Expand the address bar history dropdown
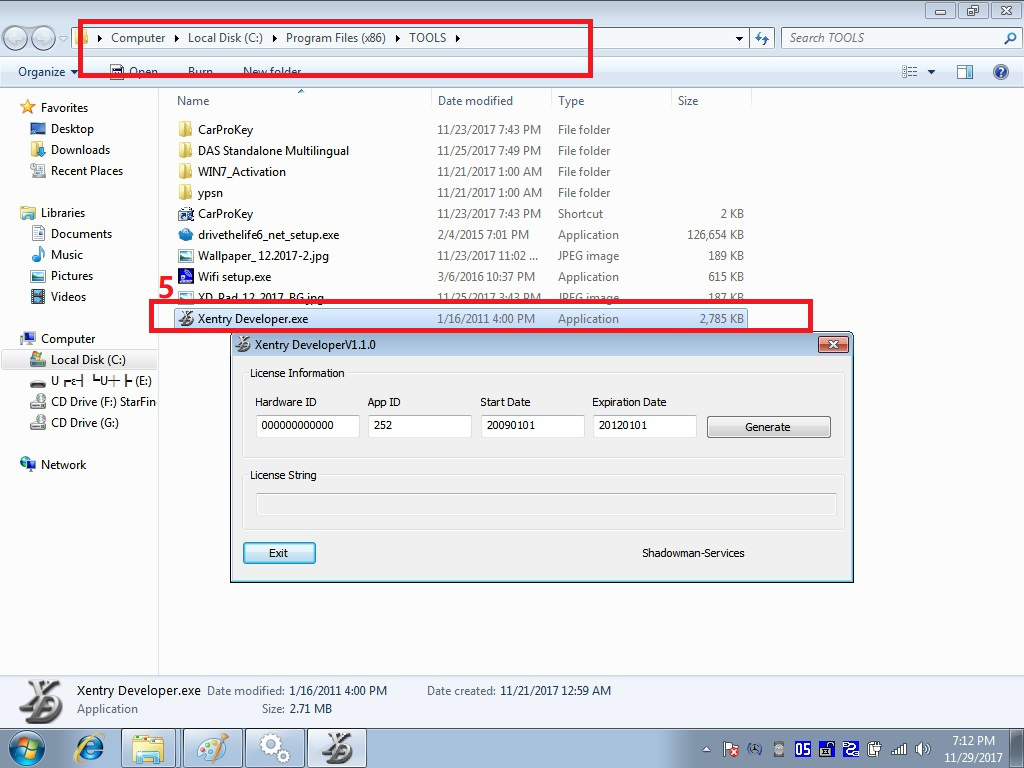1024x768 pixels. point(740,38)
